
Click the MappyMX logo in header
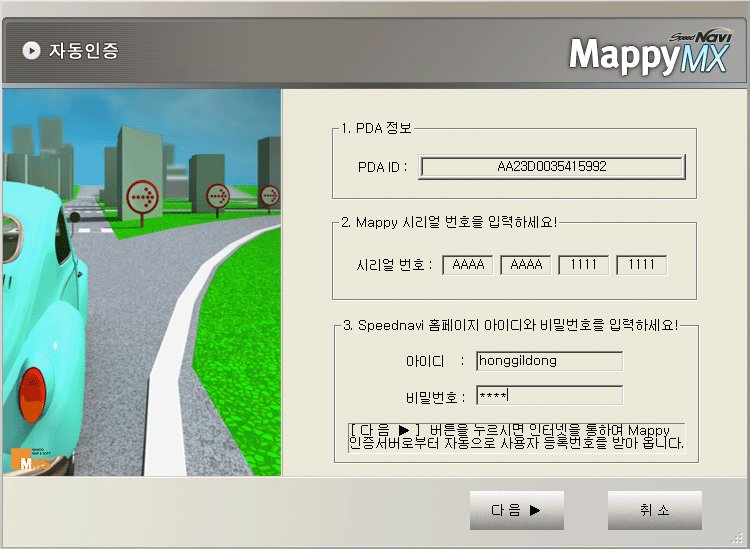pos(651,52)
